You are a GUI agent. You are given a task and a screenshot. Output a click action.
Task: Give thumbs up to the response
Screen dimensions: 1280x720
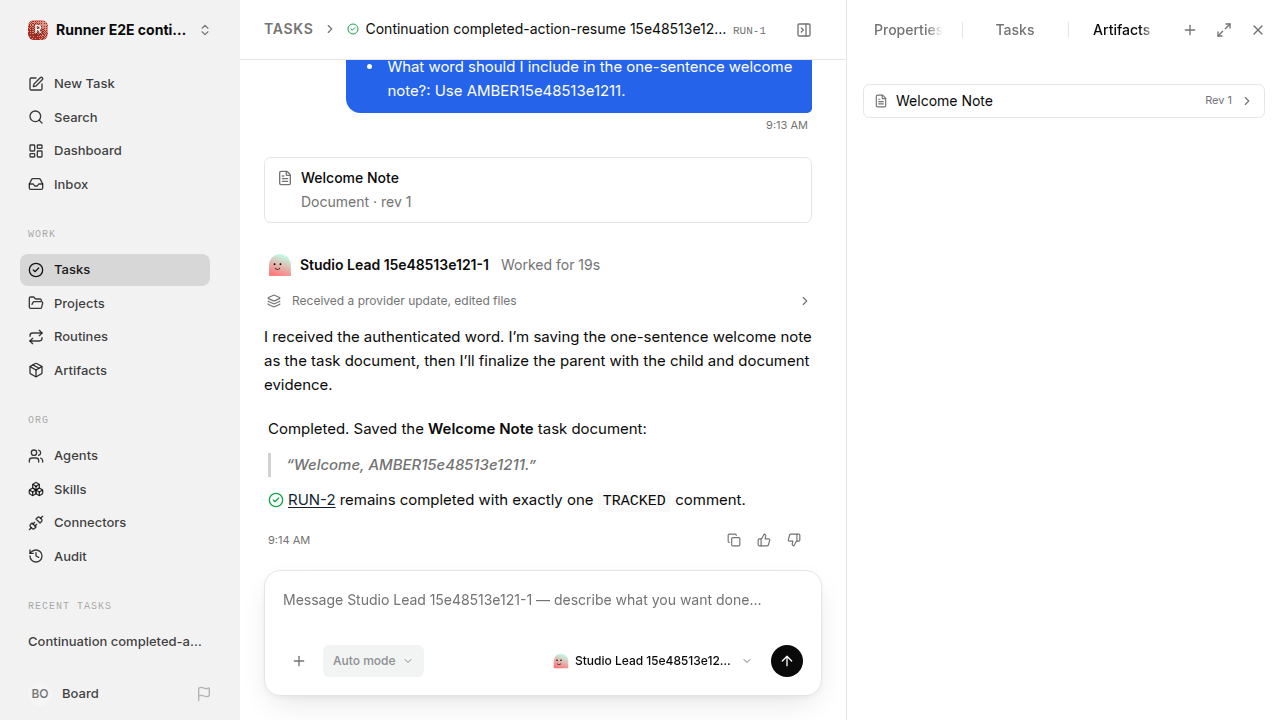[764, 540]
